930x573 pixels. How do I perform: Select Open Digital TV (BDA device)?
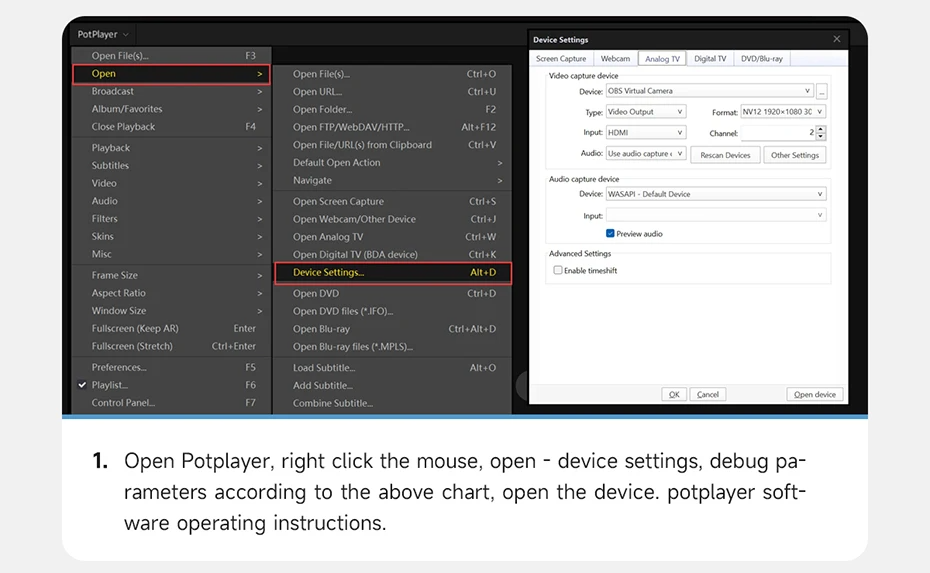[x=393, y=254]
